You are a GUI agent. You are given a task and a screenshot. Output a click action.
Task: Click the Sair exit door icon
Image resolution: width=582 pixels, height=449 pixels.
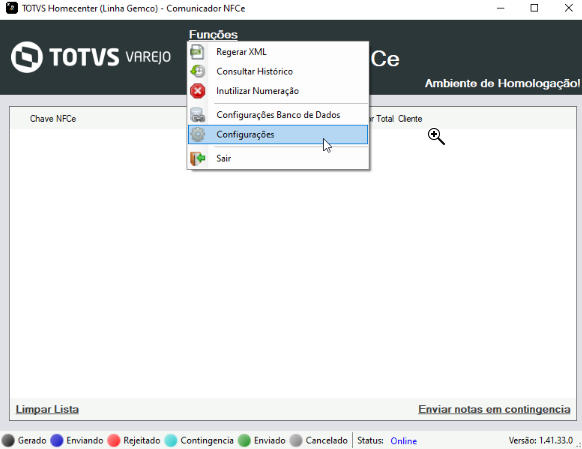[x=197, y=158]
